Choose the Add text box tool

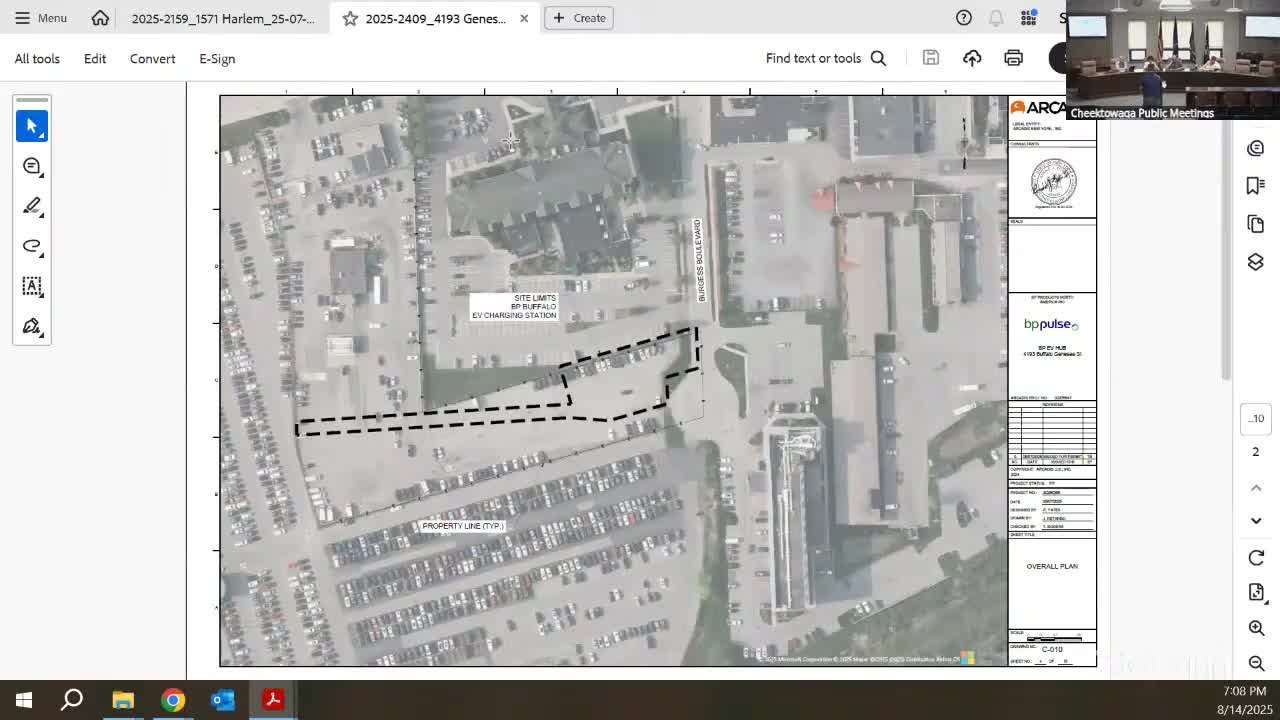point(32,286)
